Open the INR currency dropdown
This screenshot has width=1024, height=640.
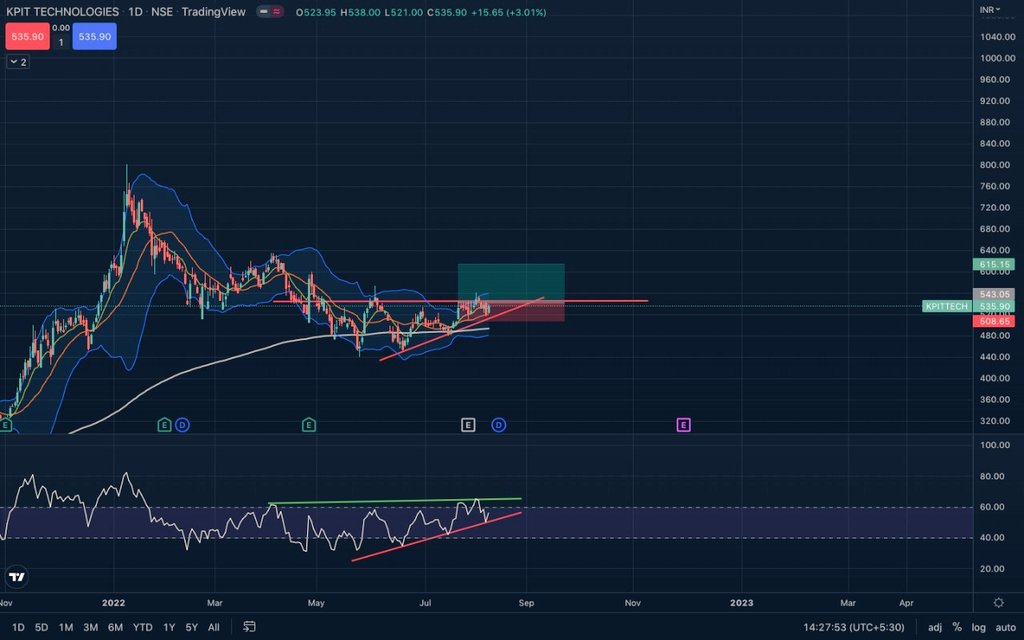pyautogui.click(x=989, y=10)
